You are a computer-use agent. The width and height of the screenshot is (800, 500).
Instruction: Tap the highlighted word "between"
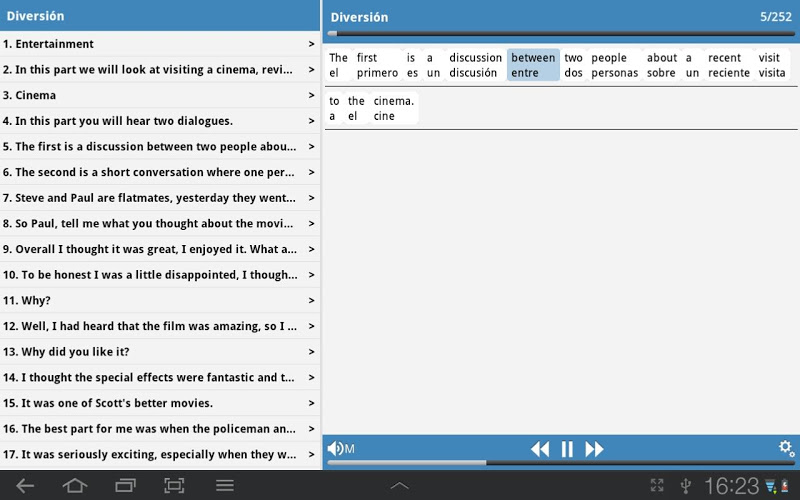click(x=533, y=65)
